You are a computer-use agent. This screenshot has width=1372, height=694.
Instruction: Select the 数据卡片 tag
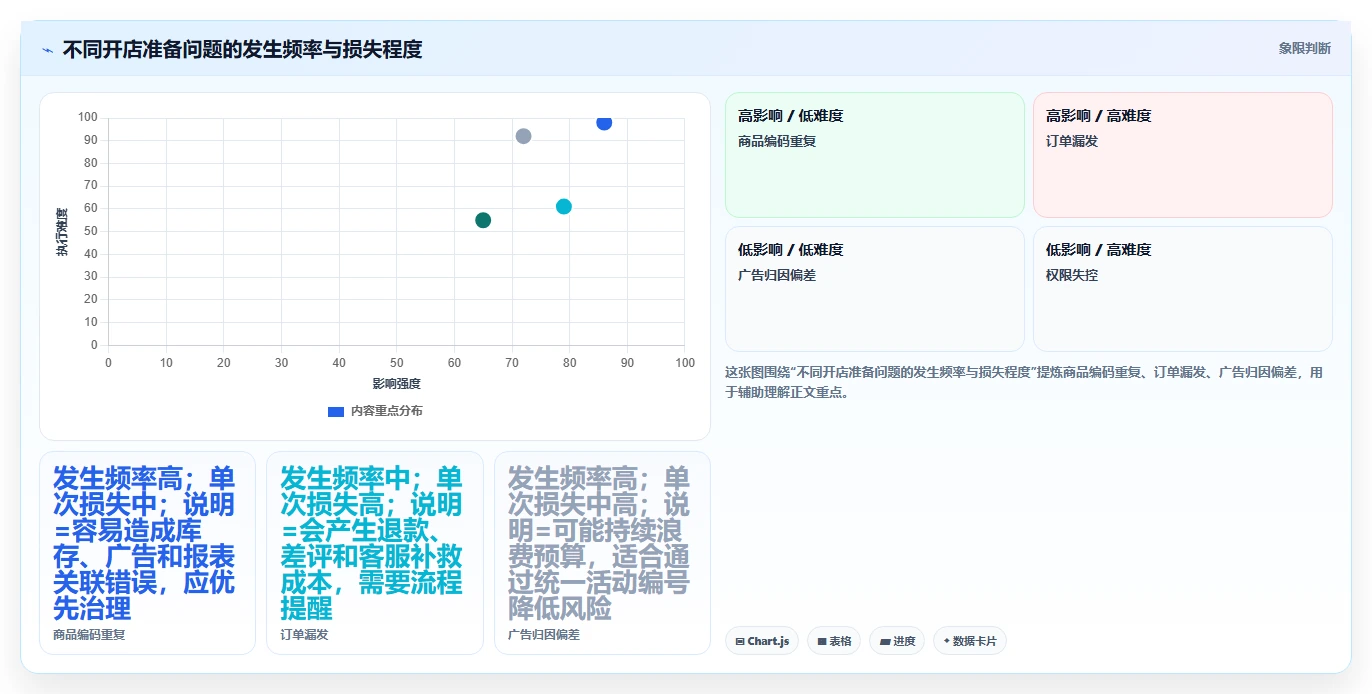coord(970,641)
